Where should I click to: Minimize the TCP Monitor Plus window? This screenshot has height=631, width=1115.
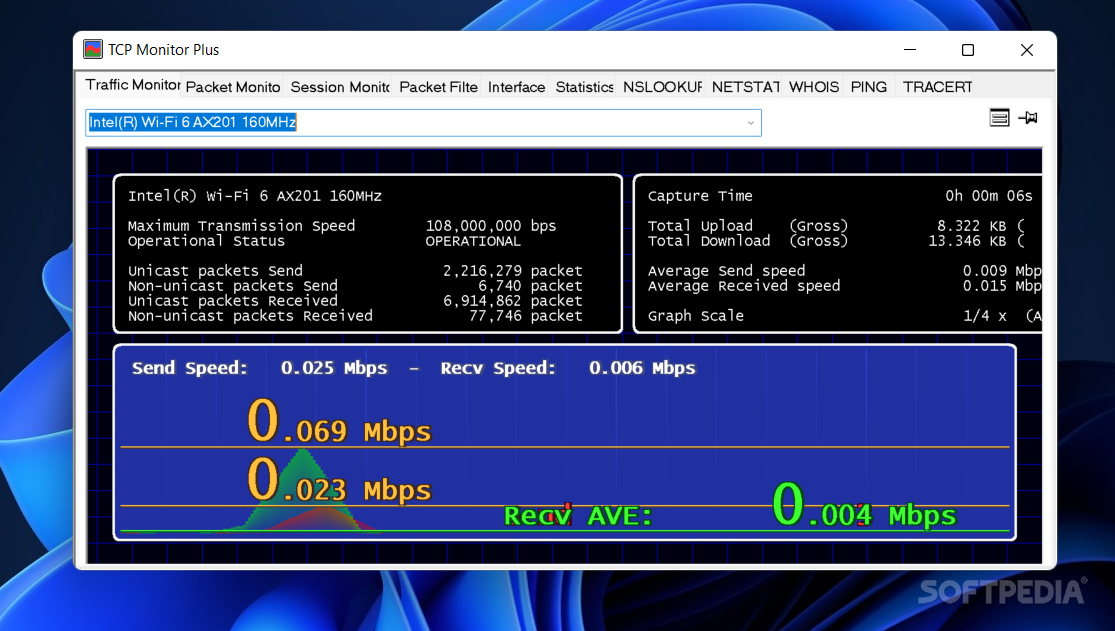[909, 50]
